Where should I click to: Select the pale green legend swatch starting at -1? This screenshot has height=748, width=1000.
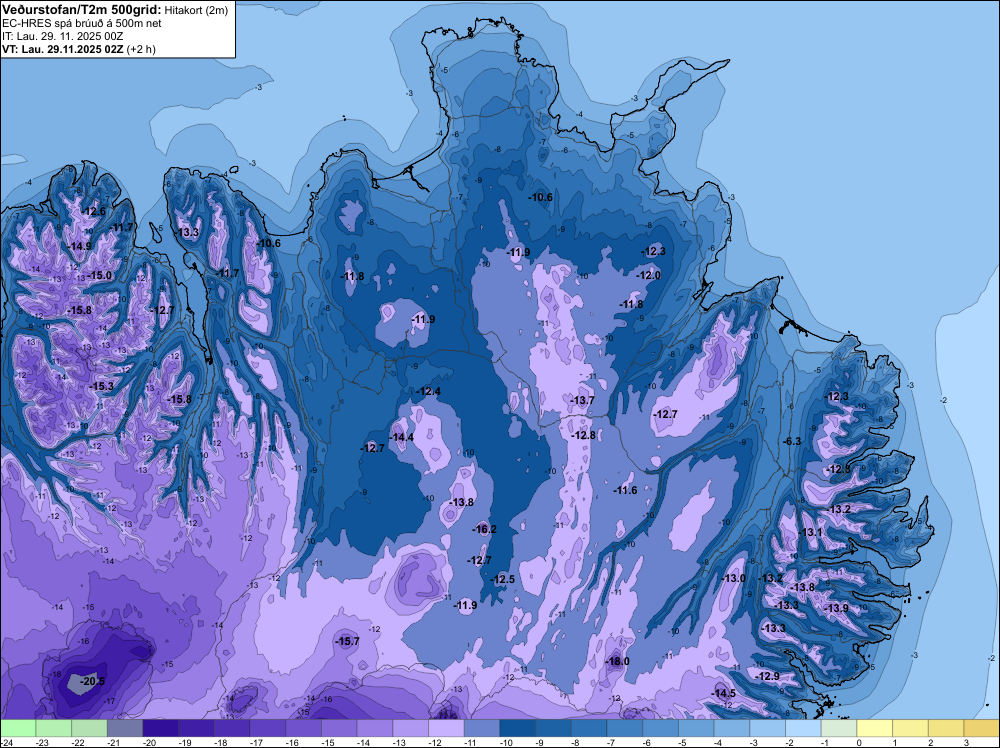tap(839, 728)
